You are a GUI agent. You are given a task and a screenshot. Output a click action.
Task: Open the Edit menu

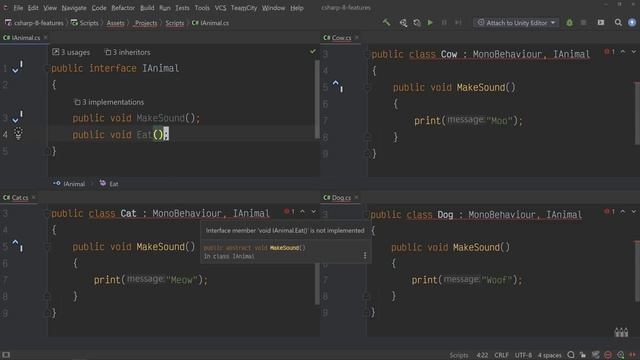33,8
